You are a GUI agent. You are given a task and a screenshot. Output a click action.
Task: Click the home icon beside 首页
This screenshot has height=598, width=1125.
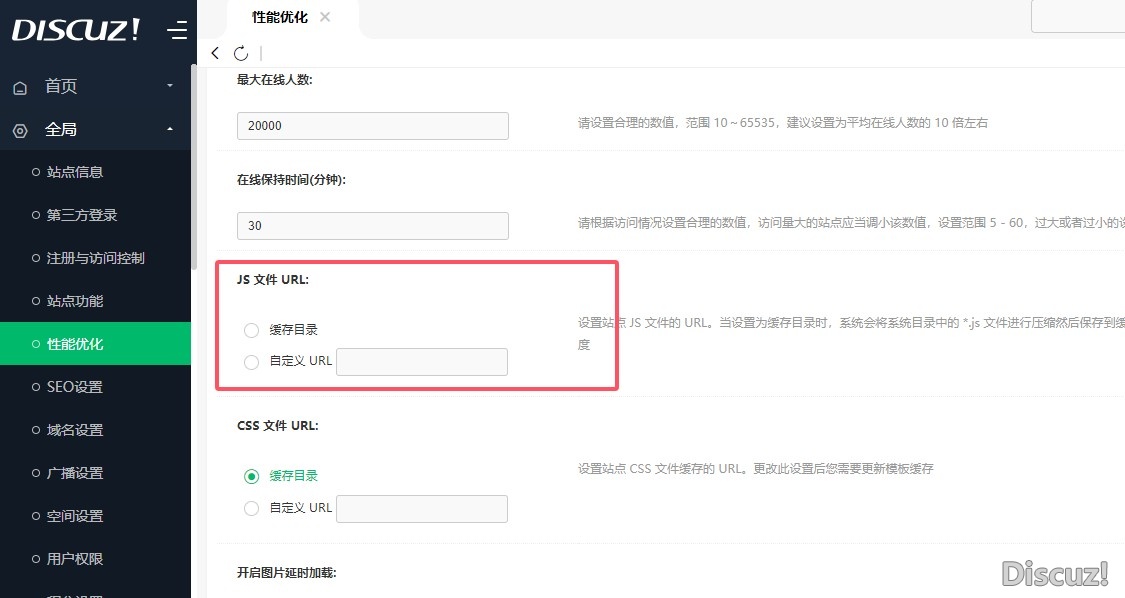[20, 87]
